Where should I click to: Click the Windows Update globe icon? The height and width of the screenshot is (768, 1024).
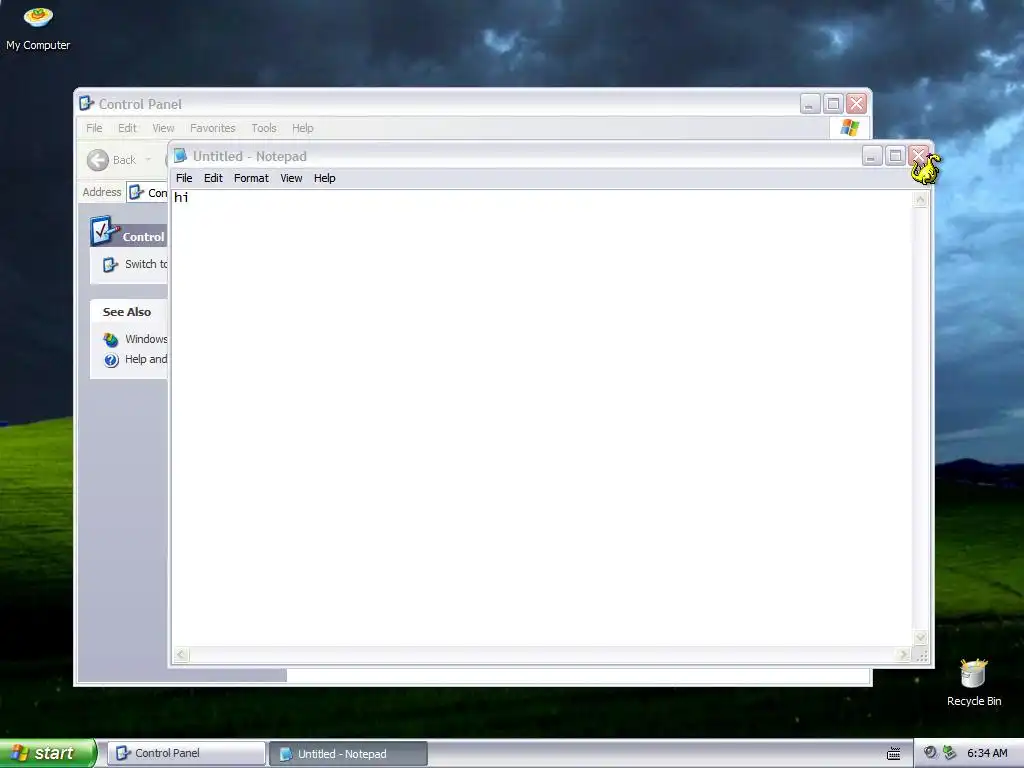coord(111,340)
